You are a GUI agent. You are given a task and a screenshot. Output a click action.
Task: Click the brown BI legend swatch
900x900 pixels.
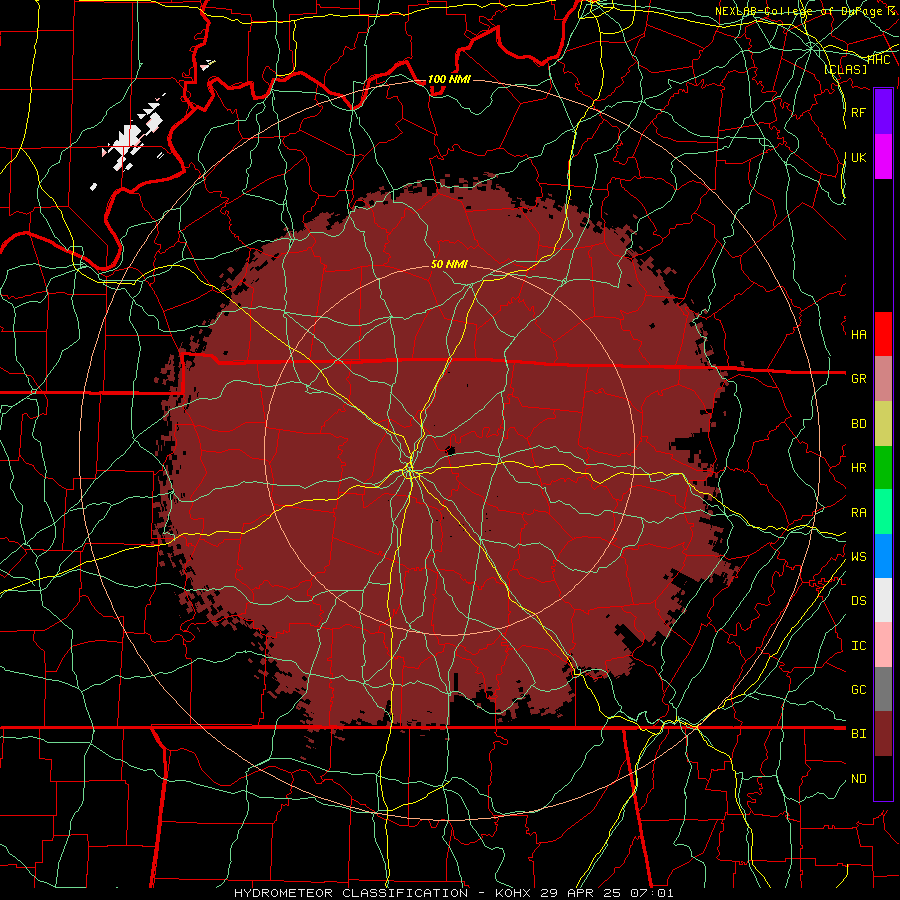pyautogui.click(x=883, y=734)
